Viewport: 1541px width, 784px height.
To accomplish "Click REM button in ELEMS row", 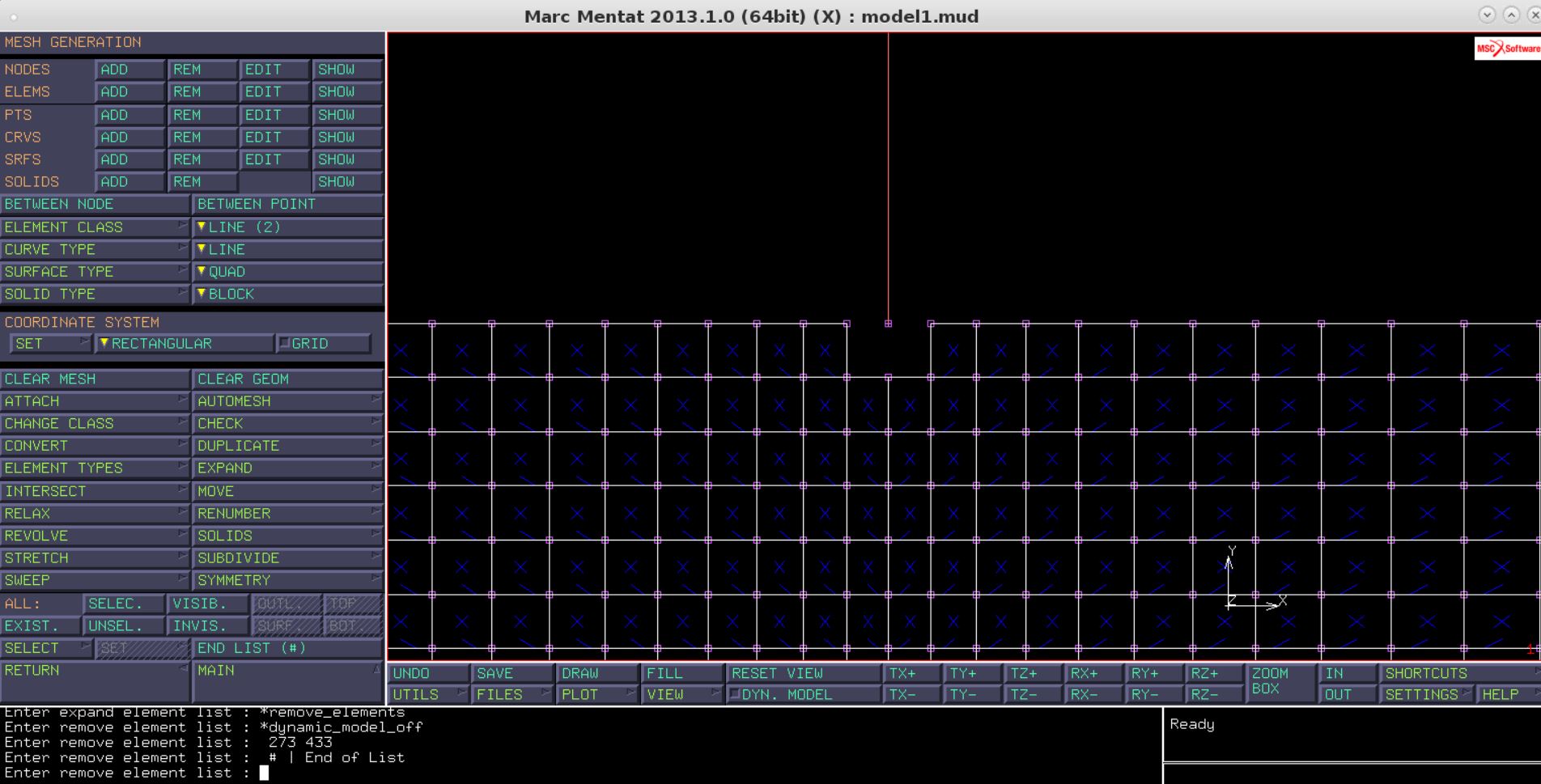I will click(x=202, y=92).
